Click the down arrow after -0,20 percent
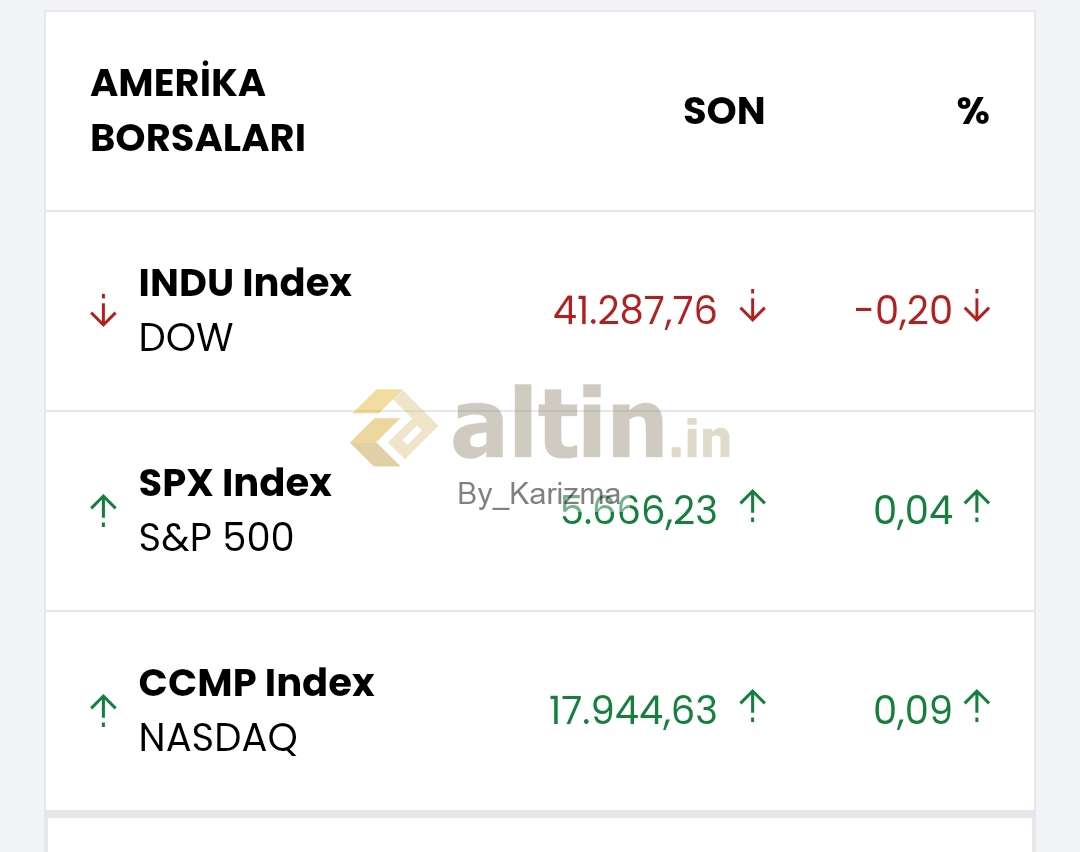This screenshot has height=852, width=1080. 977,306
